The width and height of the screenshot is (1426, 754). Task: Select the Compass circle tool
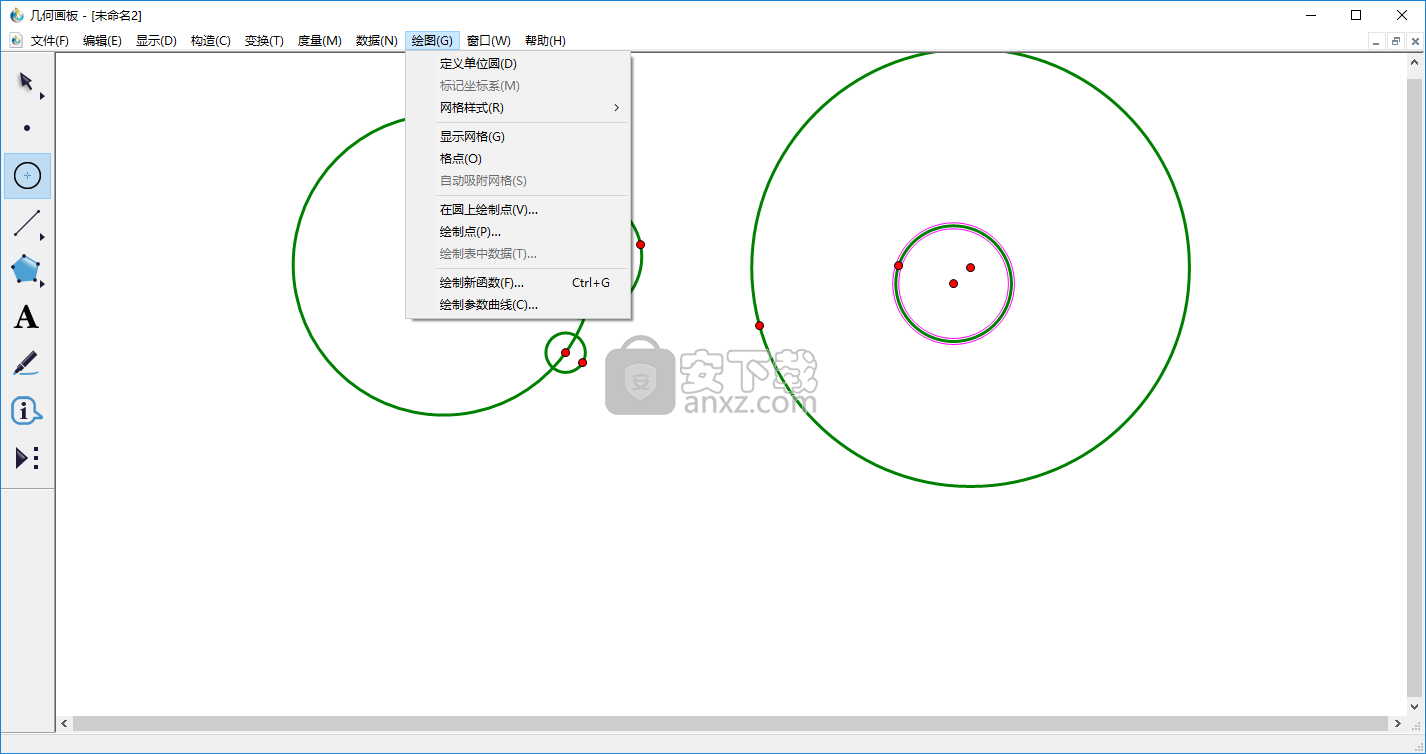[x=27, y=176]
